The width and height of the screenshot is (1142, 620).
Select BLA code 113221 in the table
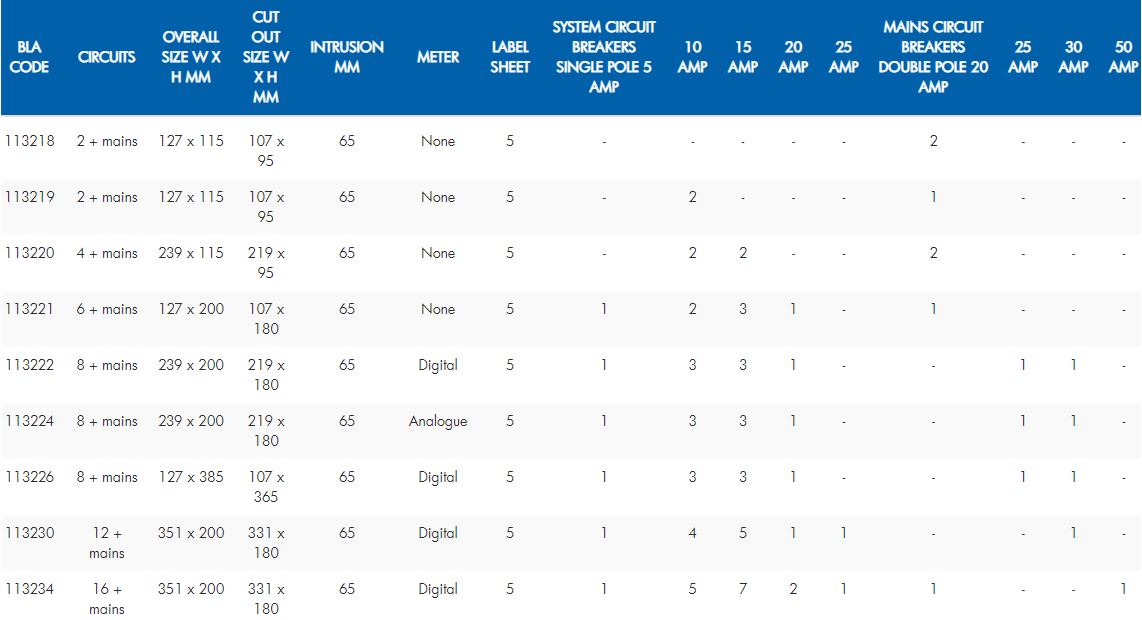(x=30, y=309)
